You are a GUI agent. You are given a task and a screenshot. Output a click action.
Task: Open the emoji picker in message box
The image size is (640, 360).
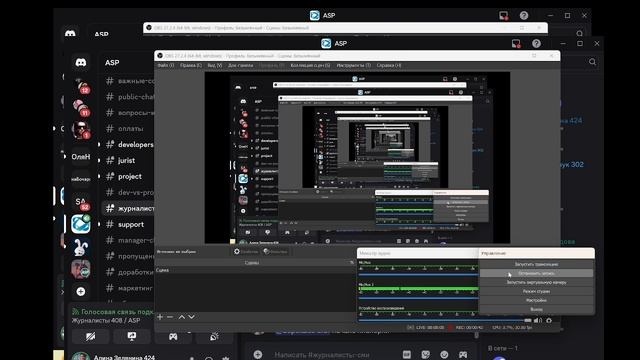[x=444, y=354]
